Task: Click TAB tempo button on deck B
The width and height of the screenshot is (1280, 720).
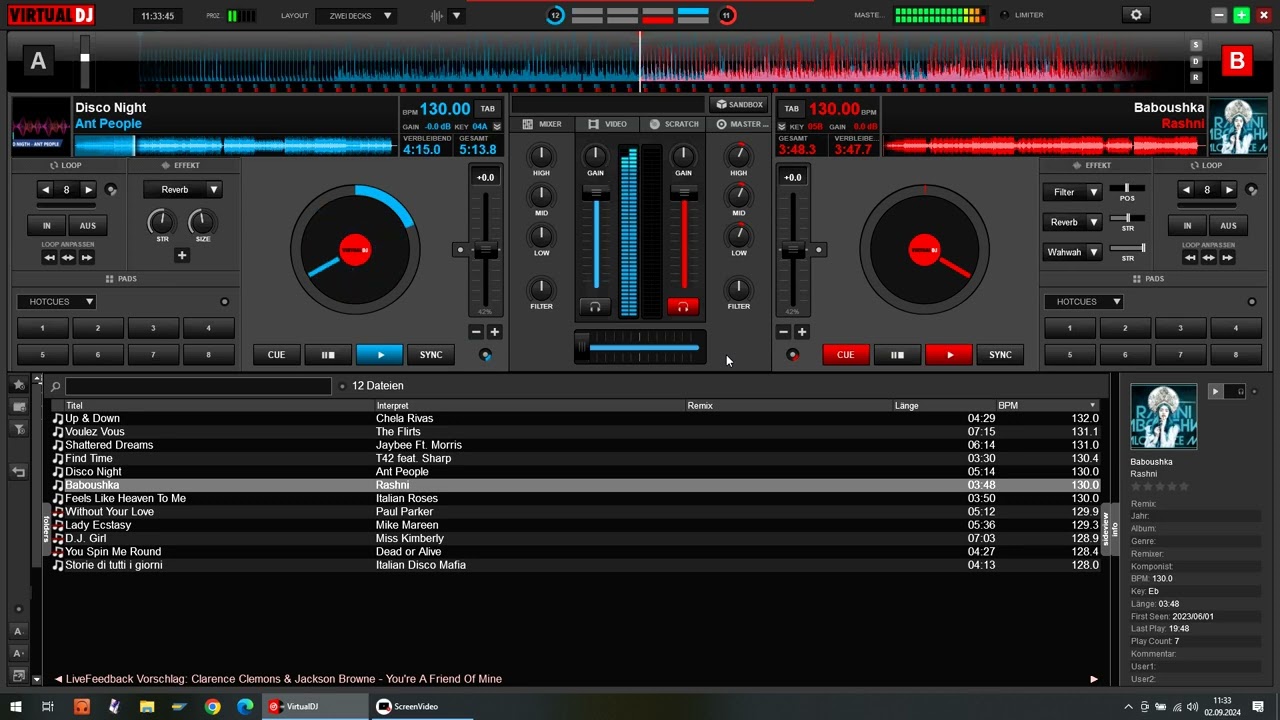Action: 791,109
